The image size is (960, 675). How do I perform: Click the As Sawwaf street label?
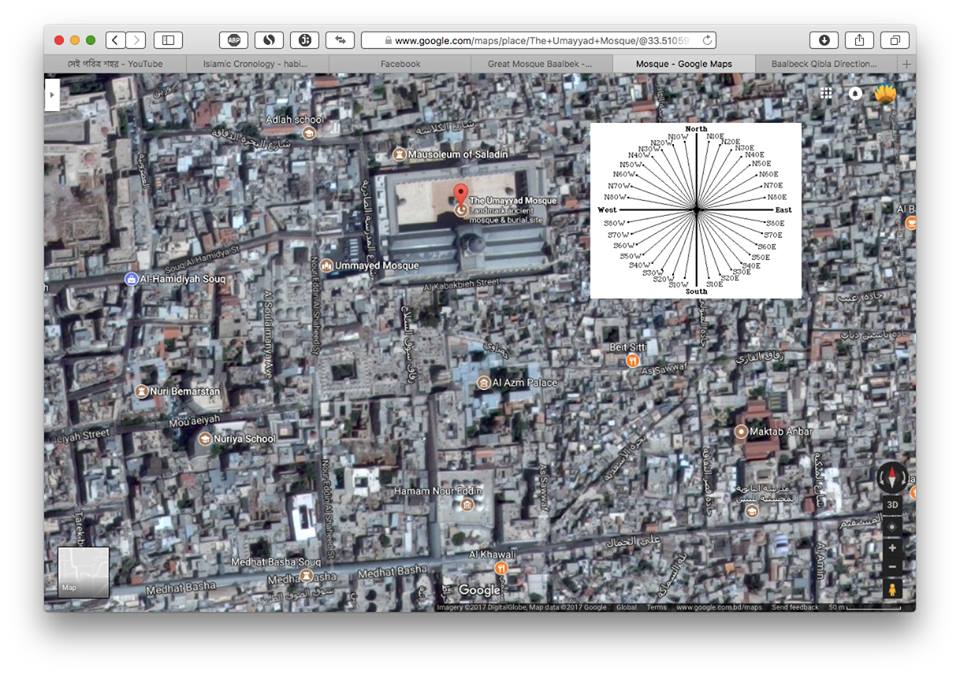[664, 369]
